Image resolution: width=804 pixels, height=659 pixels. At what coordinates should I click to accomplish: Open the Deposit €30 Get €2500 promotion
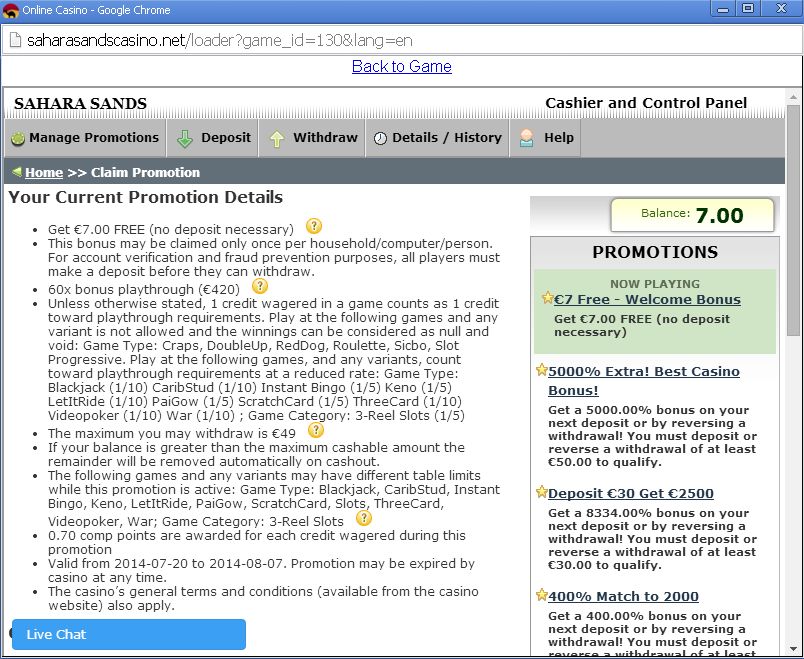631,493
